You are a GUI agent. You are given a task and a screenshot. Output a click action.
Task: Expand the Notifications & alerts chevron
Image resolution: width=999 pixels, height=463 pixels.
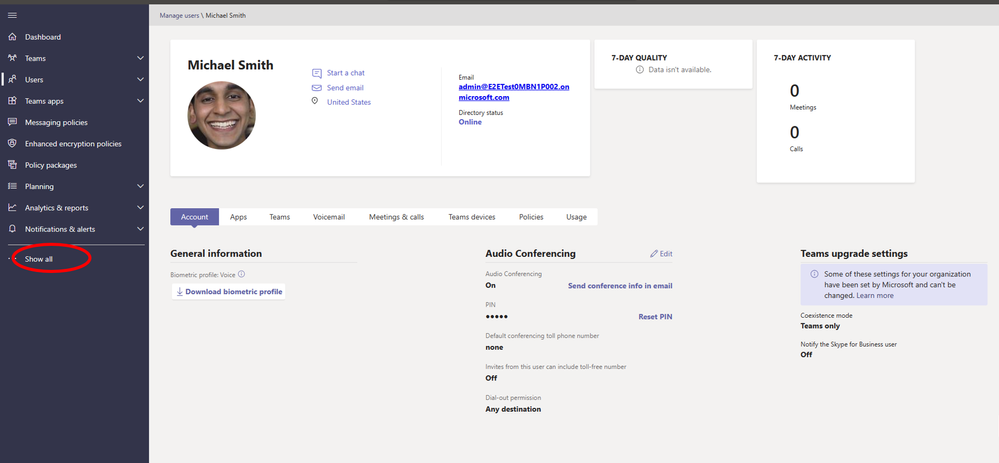[x=141, y=229]
